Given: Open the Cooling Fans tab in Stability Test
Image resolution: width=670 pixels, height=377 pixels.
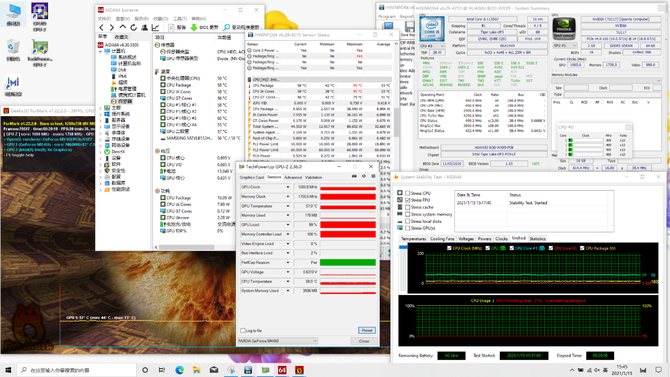Looking at the screenshot, I should (442, 239).
